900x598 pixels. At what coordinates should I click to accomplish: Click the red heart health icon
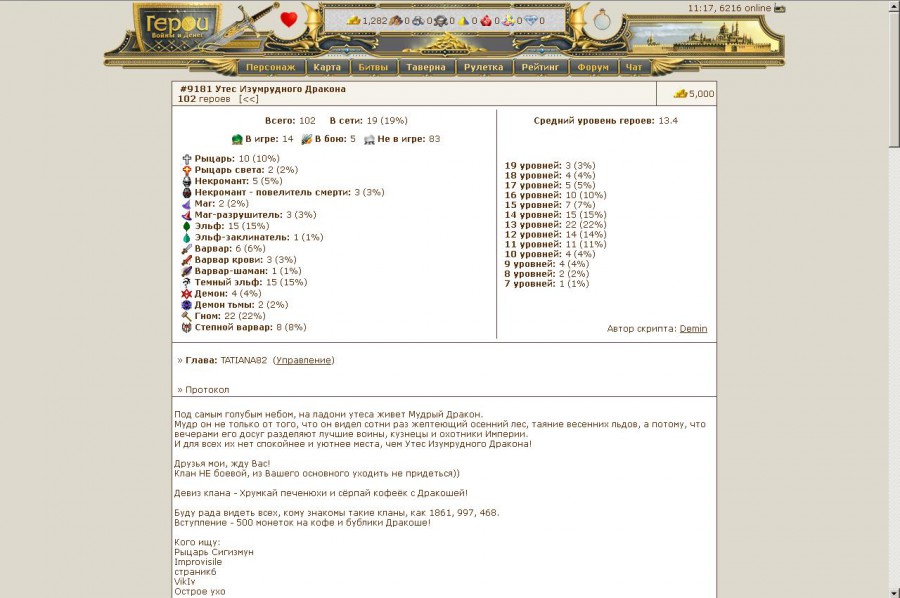[288, 19]
